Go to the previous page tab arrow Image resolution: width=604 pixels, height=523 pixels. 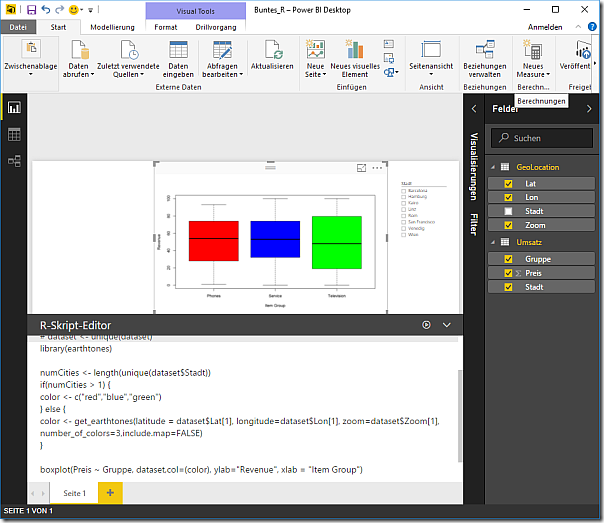click(x=33, y=493)
